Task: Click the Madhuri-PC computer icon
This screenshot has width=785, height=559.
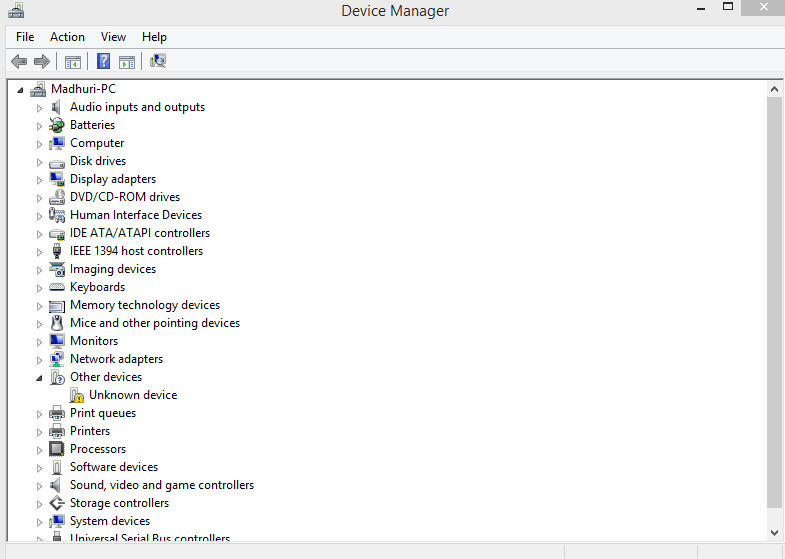Action: [38, 89]
